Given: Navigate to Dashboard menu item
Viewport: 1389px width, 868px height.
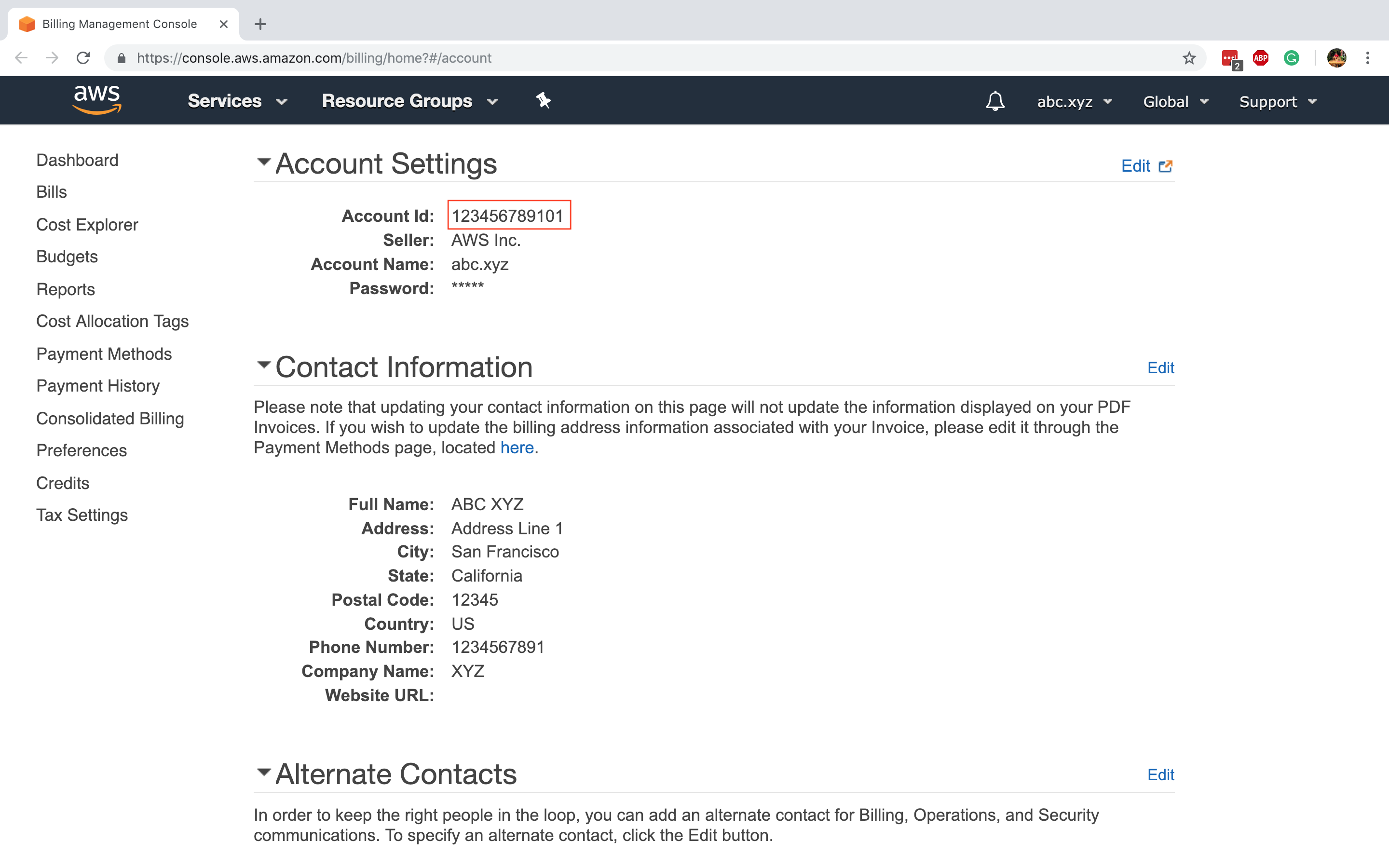Looking at the screenshot, I should point(77,159).
